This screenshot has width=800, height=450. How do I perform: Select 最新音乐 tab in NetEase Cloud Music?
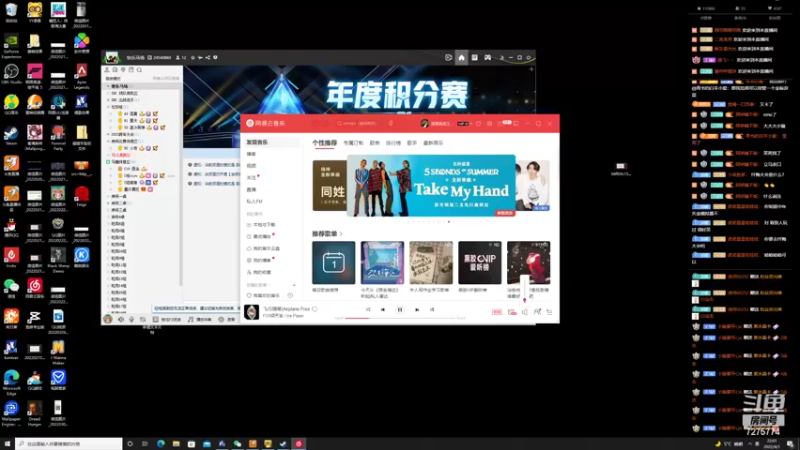pos(433,143)
